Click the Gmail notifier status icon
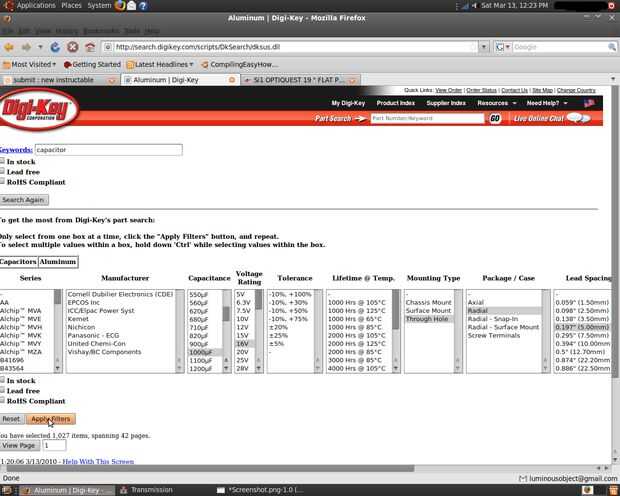The image size is (620, 496). pos(523,479)
